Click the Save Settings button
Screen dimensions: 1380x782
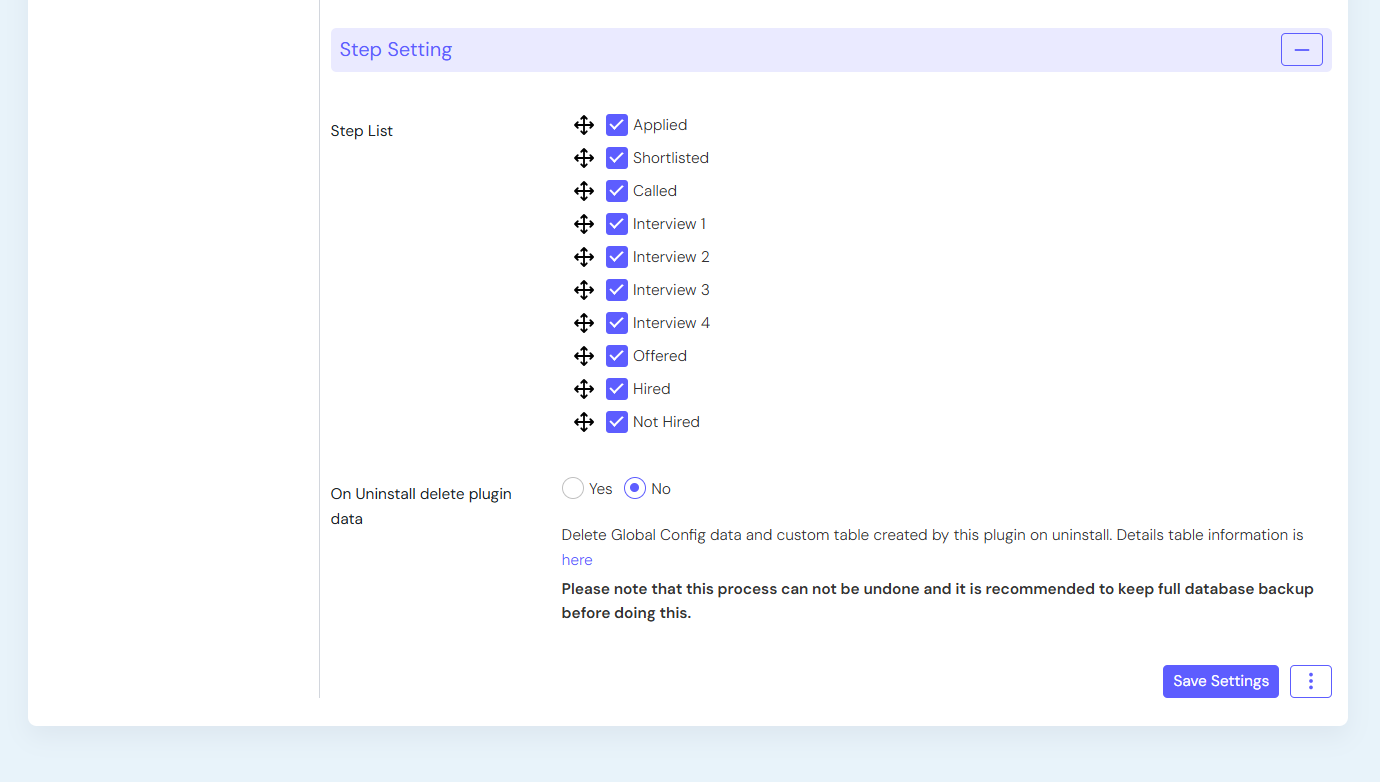coord(1220,681)
